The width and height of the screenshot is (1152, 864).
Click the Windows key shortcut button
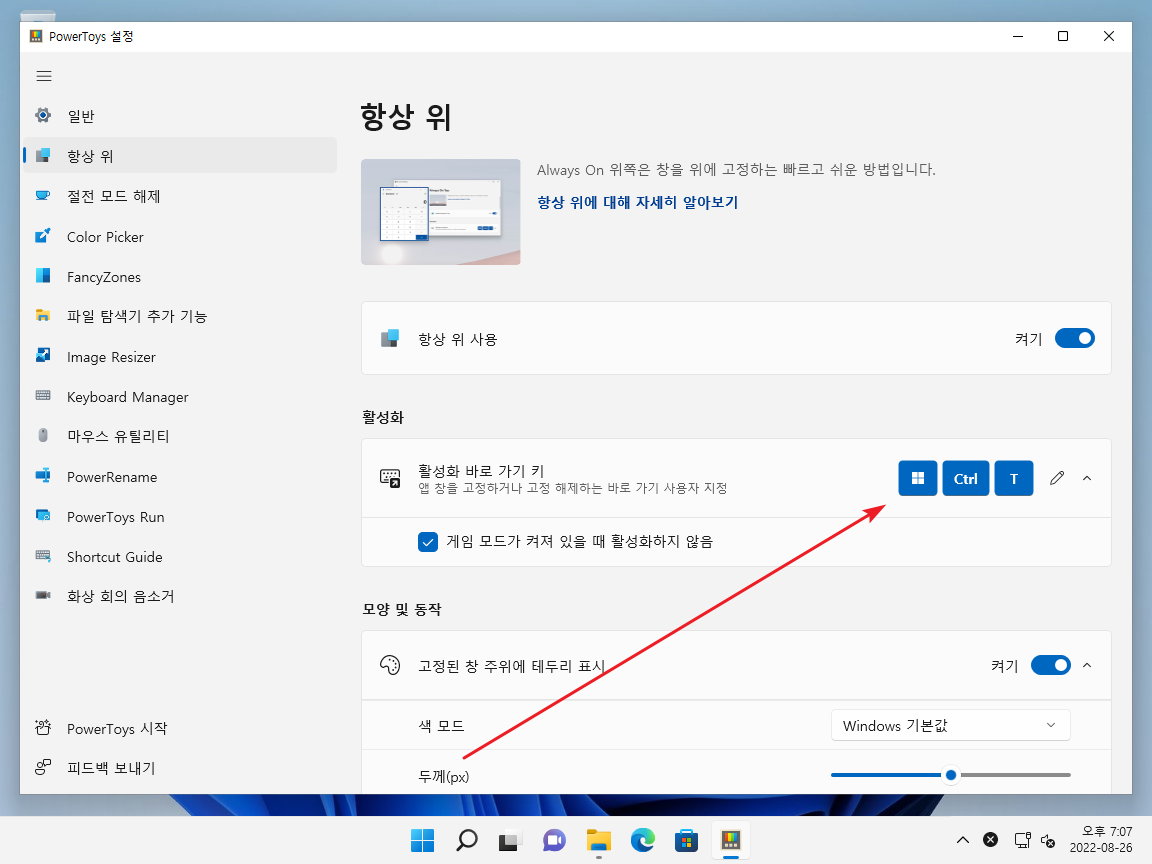(x=918, y=478)
